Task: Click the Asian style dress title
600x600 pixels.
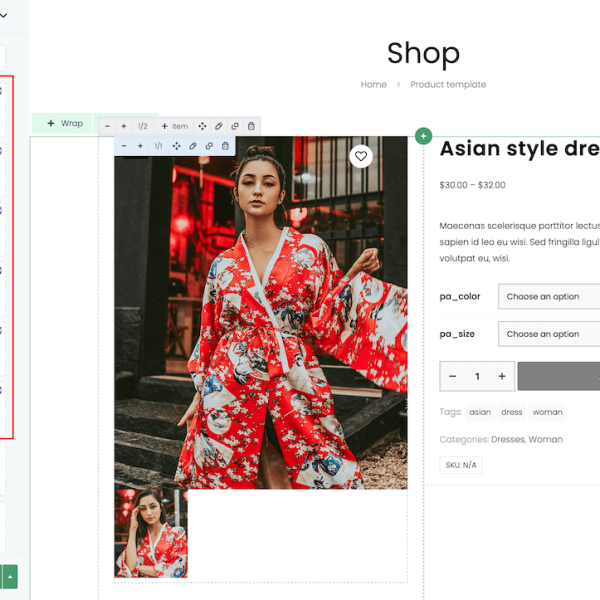Action: point(520,148)
